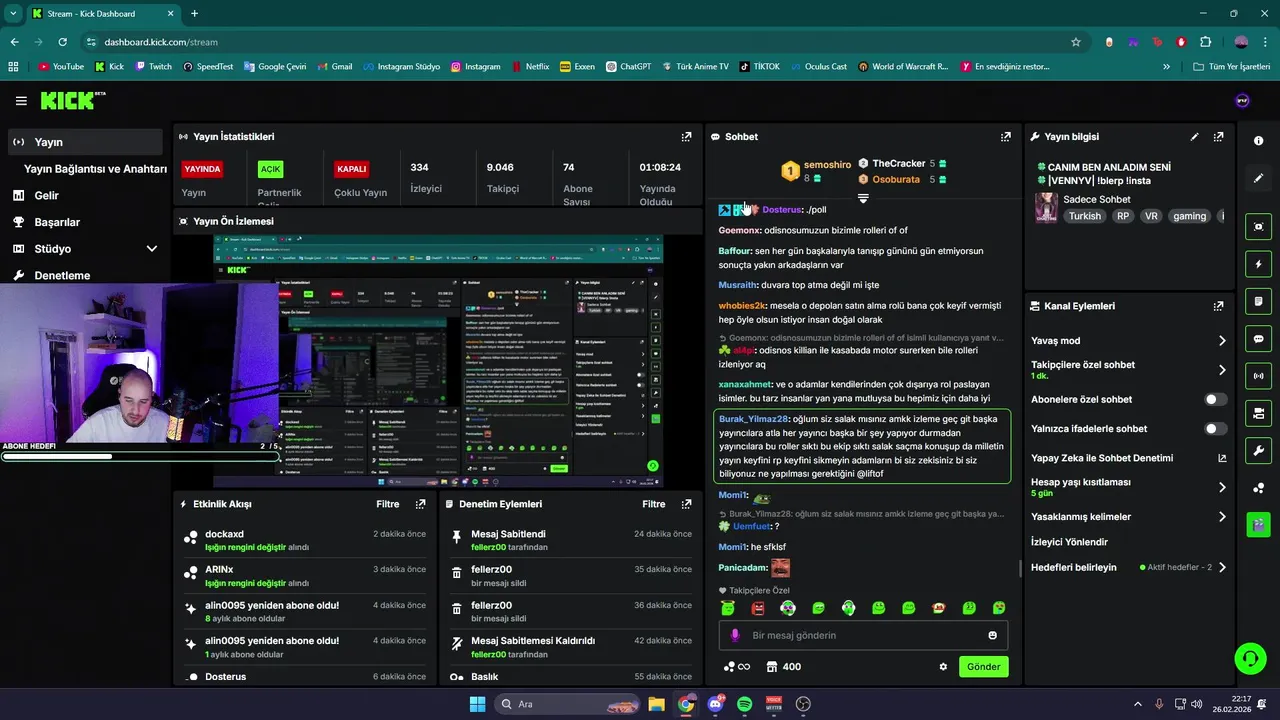This screenshot has height=720, width=1280.
Task: Toggle Yalnızca ifadelerle sohbet switch
Action: pos(1215,429)
